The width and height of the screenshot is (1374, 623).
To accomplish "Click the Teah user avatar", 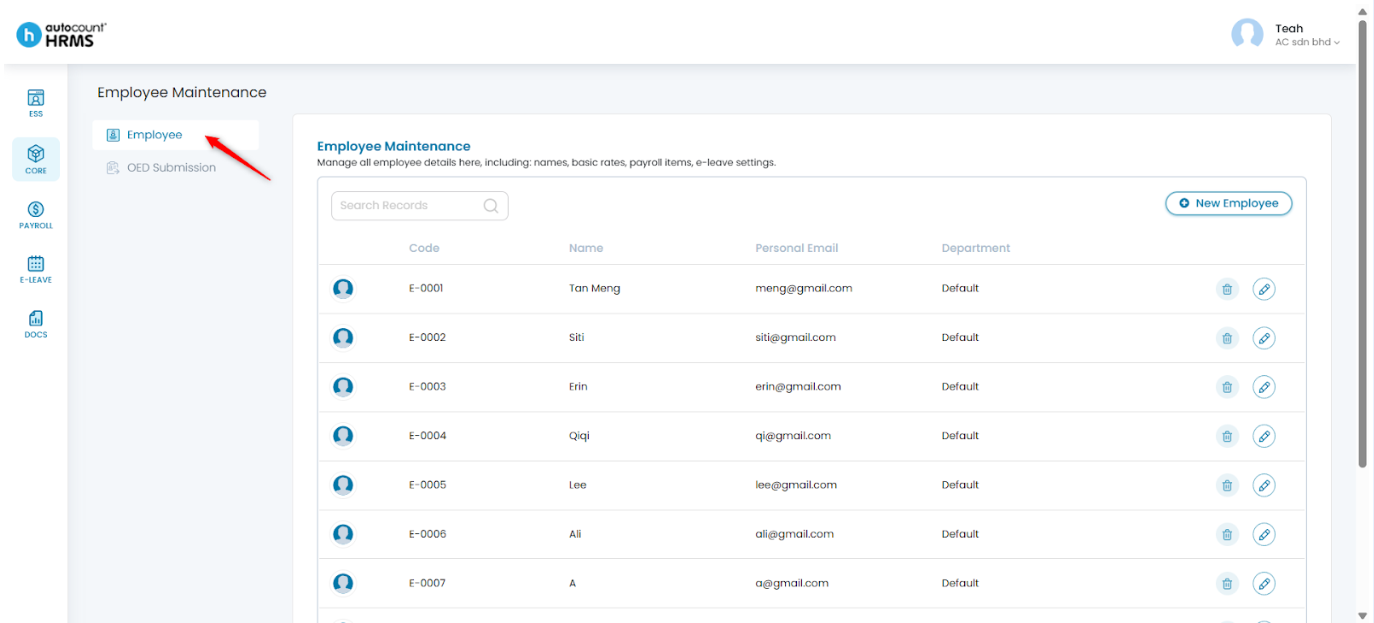I will (x=1247, y=34).
